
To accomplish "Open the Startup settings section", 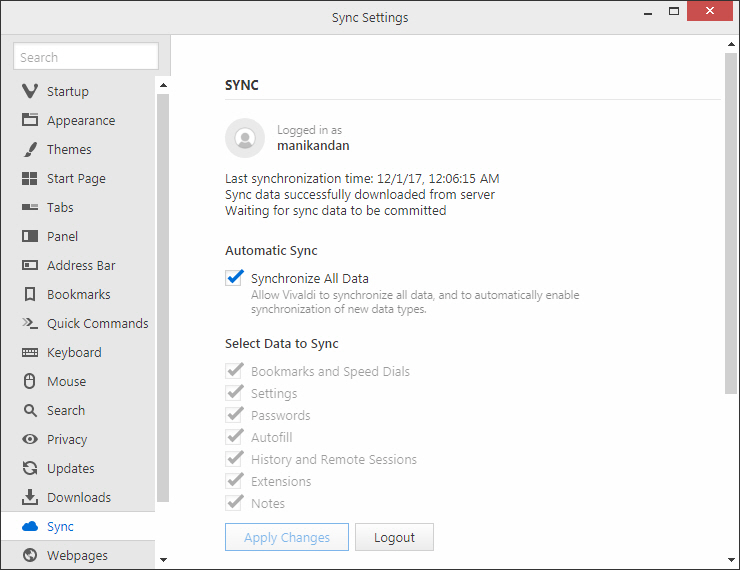I will click(78, 91).
